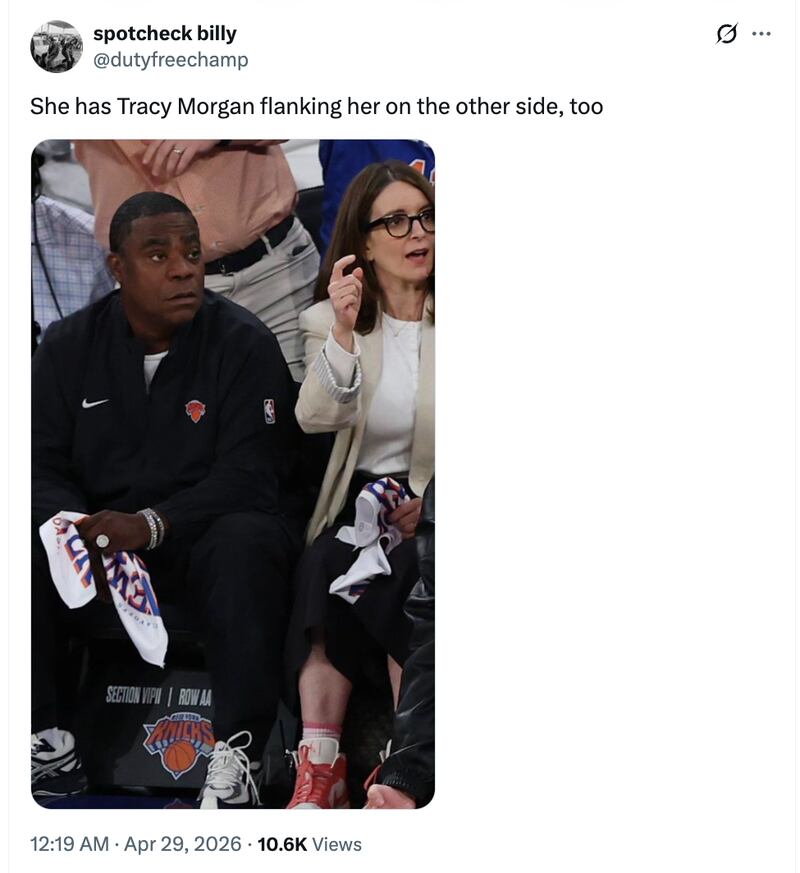Click the Knicks emblem on the black jacket

click(195, 411)
